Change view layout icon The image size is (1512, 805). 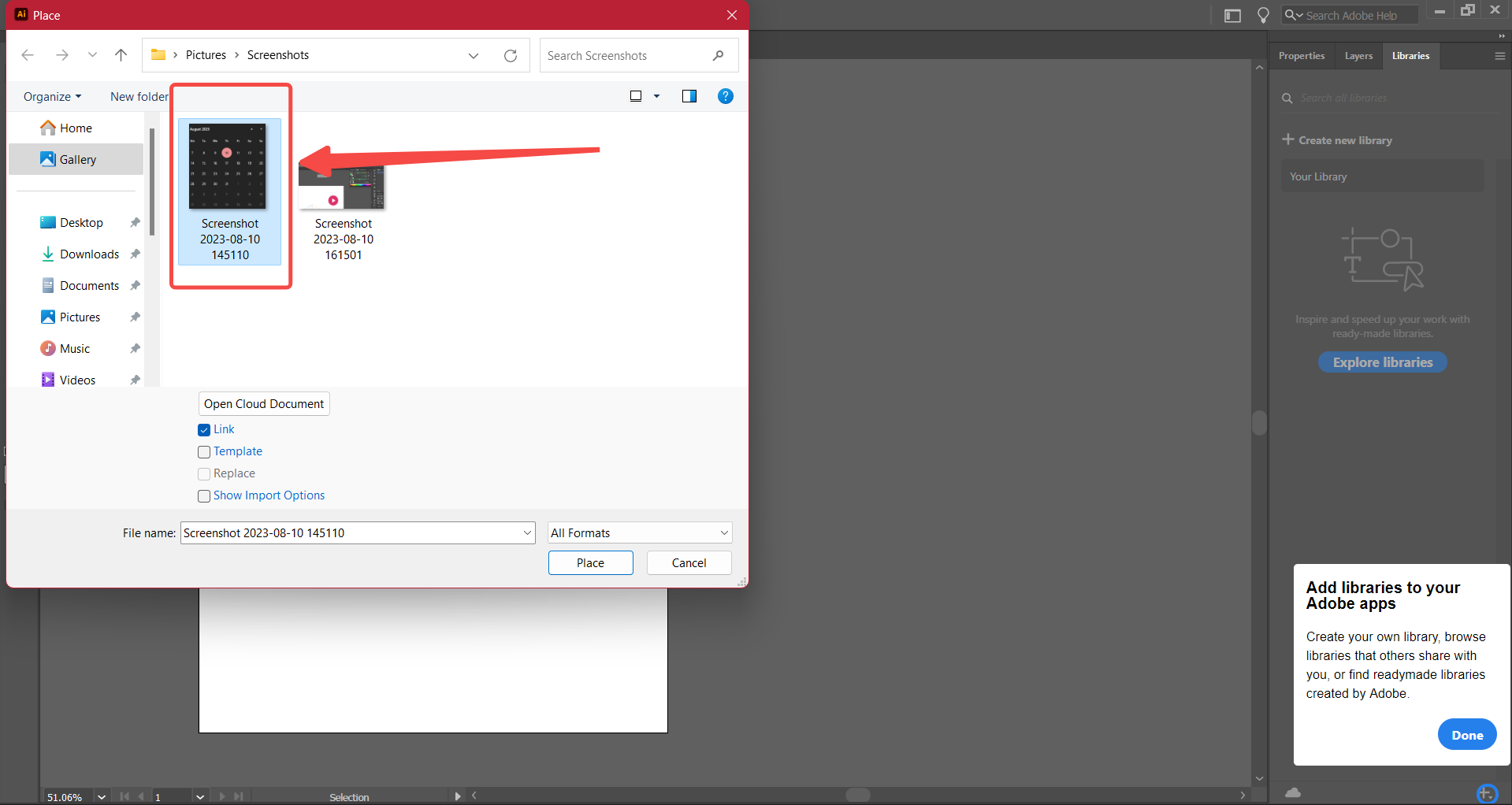tap(636, 96)
